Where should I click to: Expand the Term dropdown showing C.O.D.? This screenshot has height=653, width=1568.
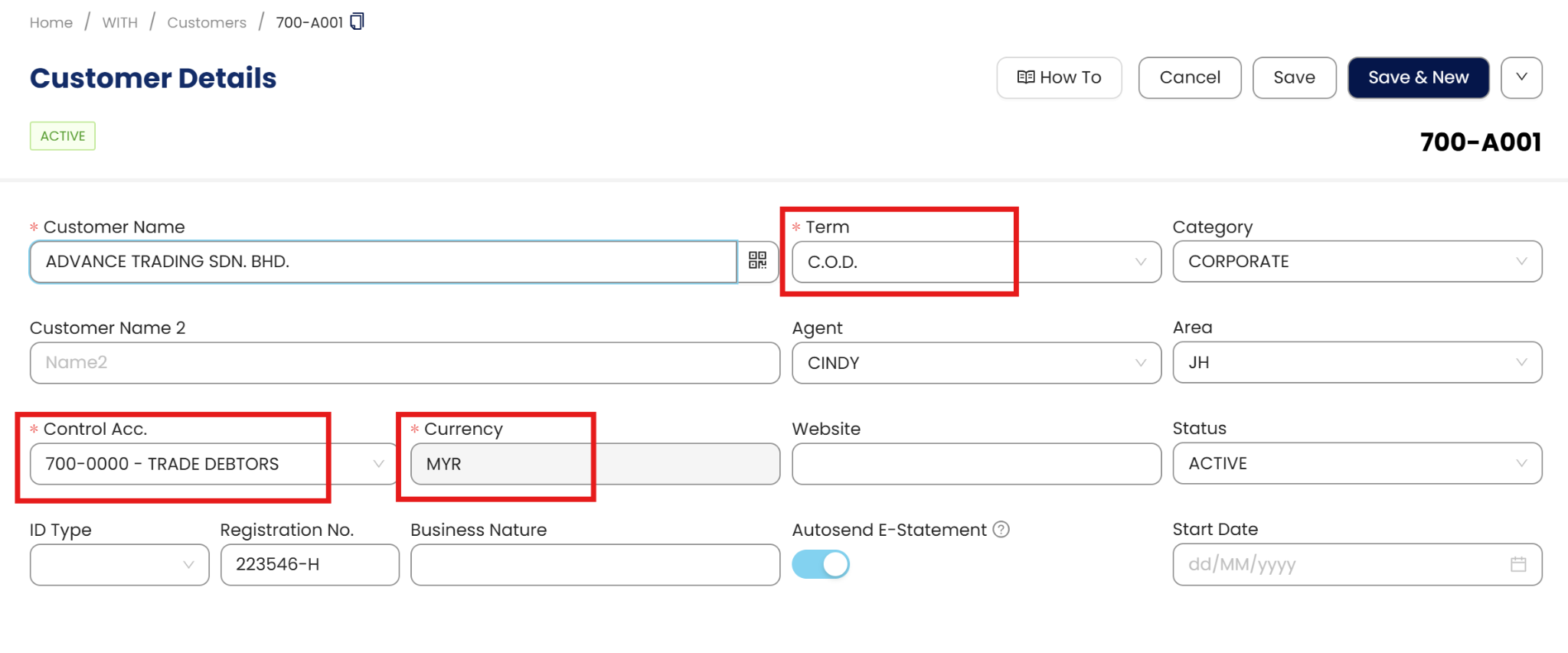[x=975, y=262]
